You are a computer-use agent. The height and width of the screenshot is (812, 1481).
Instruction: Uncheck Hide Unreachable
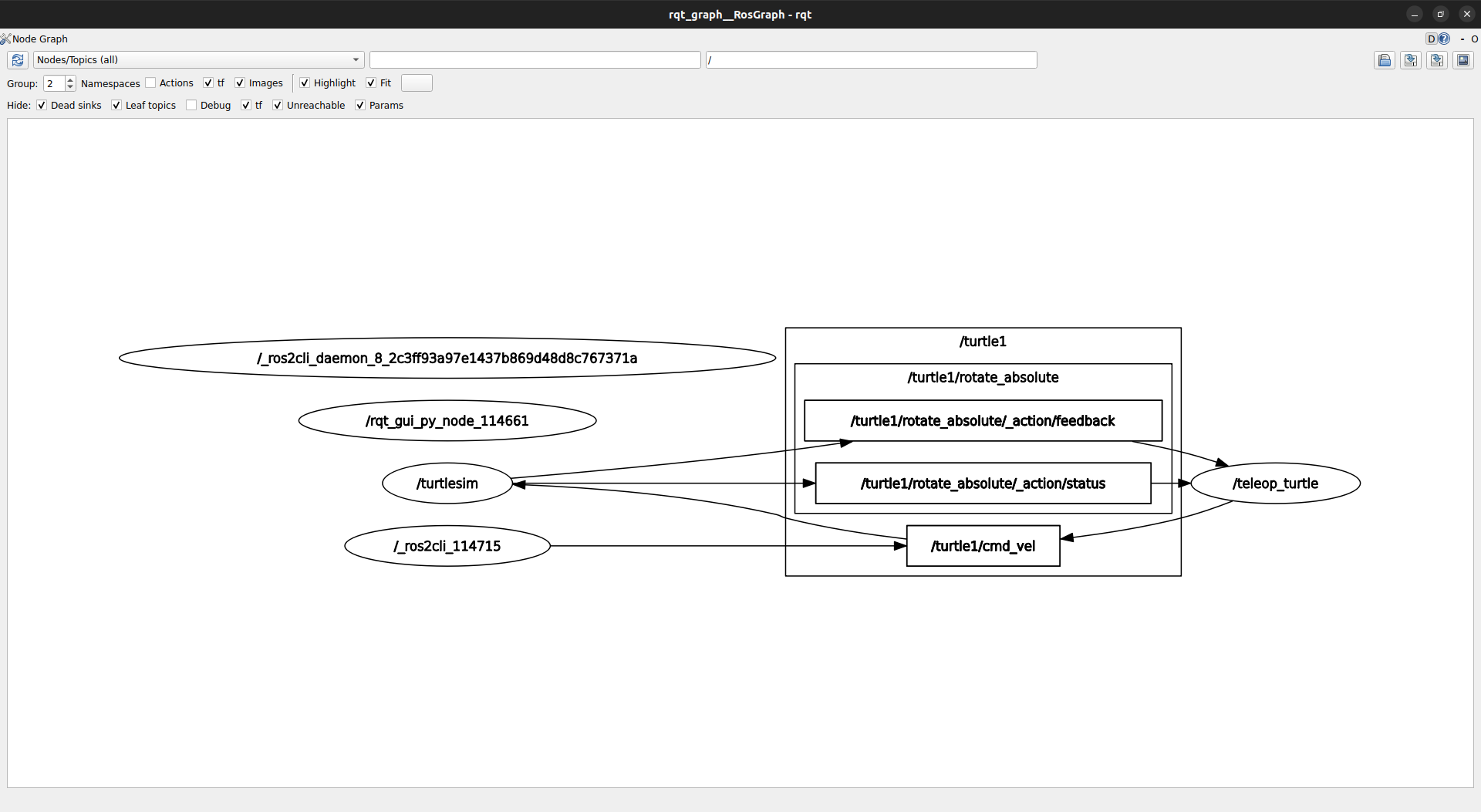(278, 105)
